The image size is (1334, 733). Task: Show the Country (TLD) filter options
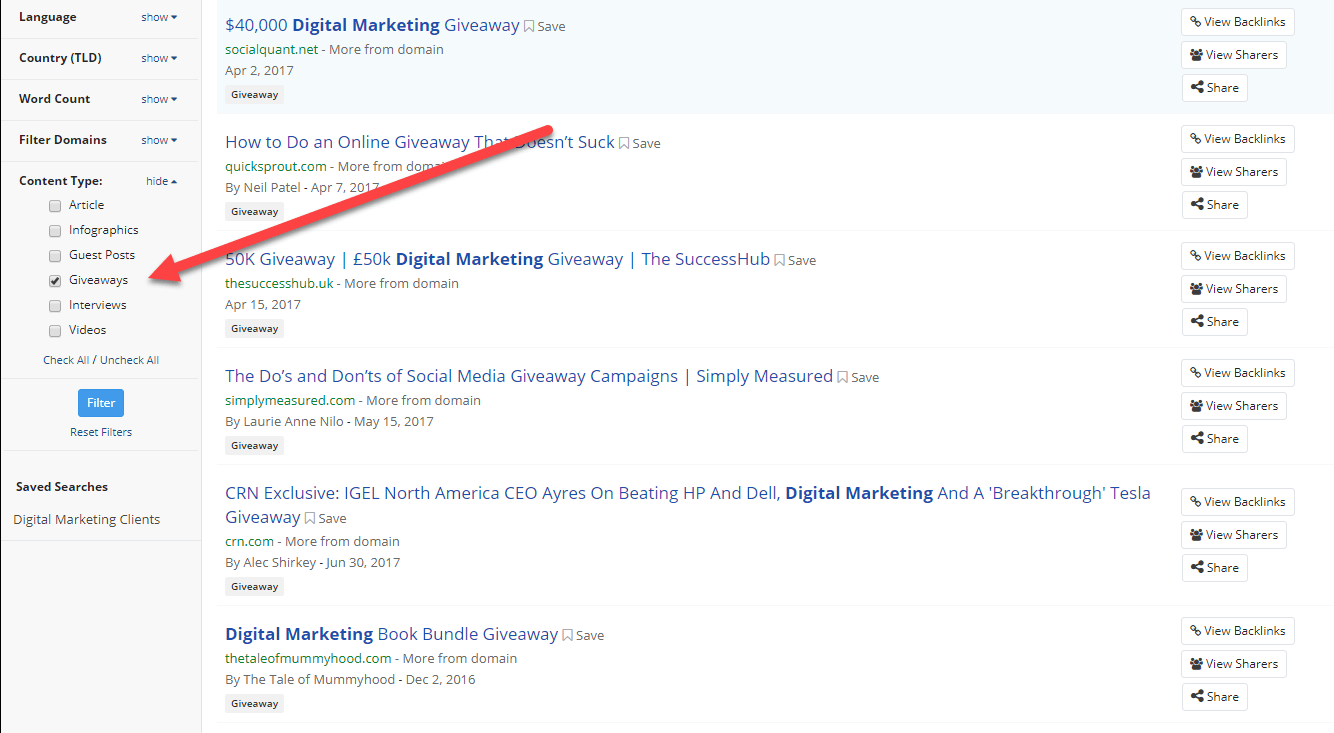[159, 58]
